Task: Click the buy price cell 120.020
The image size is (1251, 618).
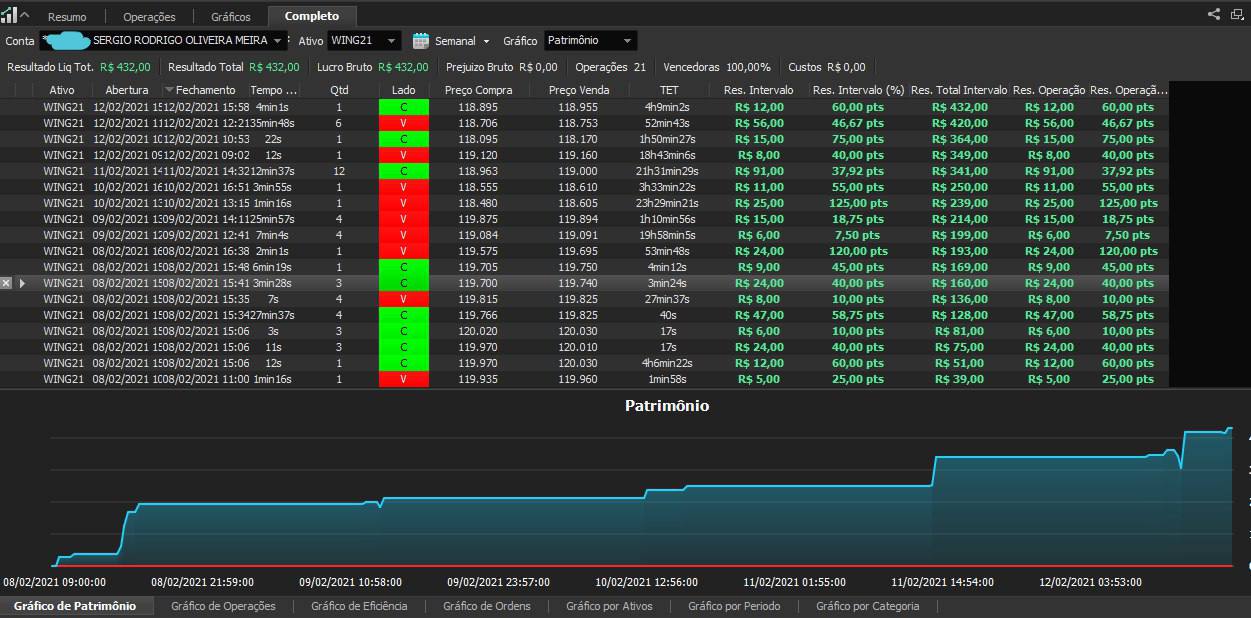Action: (x=478, y=331)
